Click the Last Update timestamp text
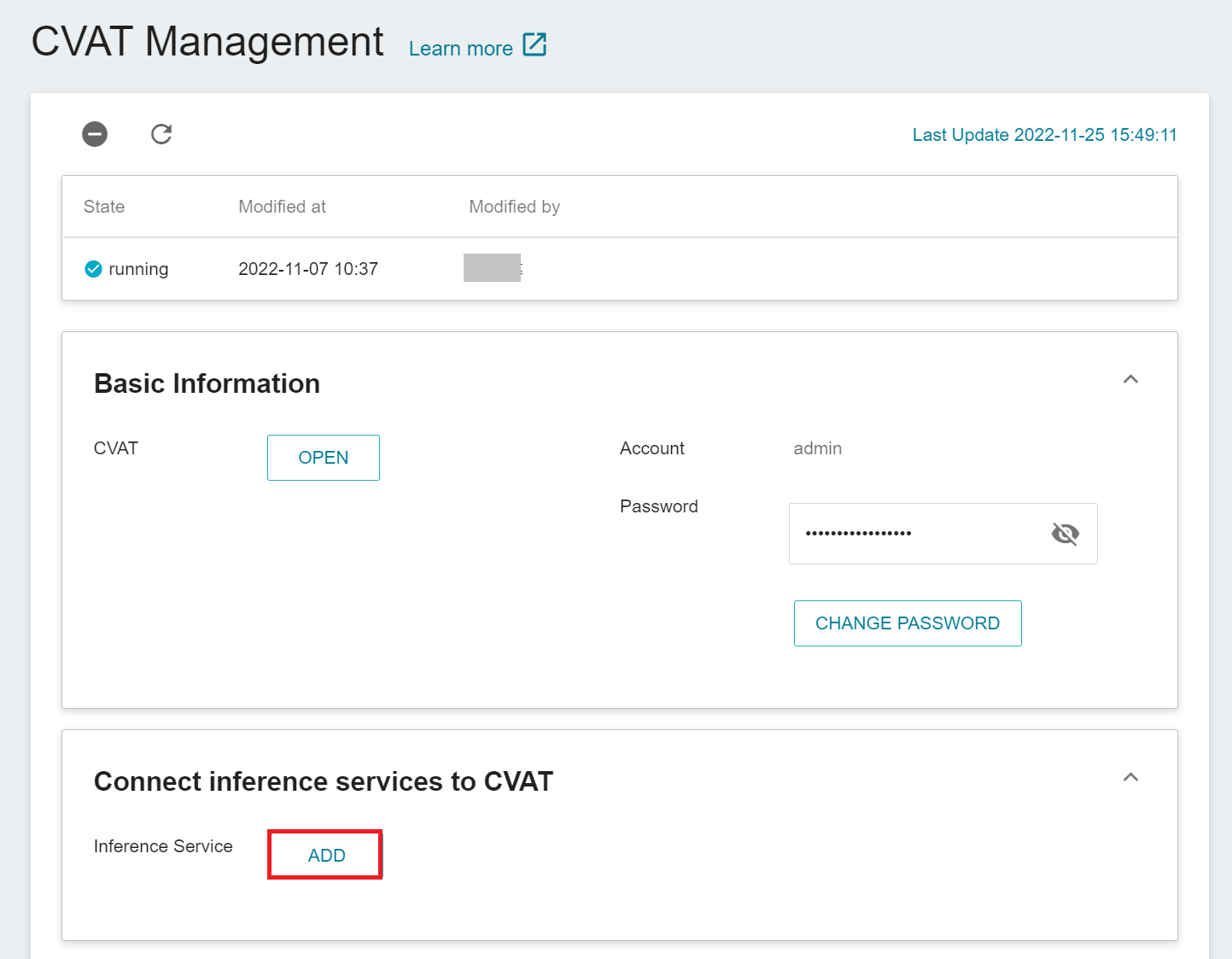This screenshot has width=1232, height=959. pos(1044,135)
